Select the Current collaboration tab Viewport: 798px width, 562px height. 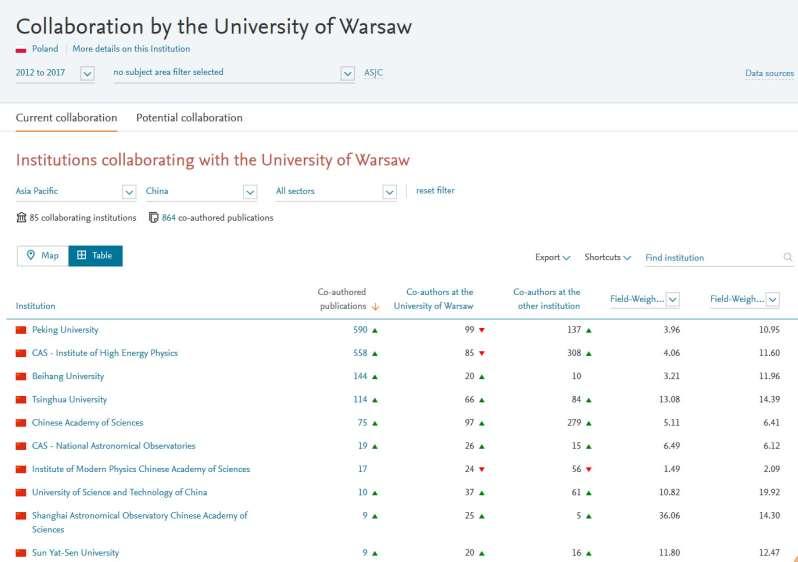[66, 118]
